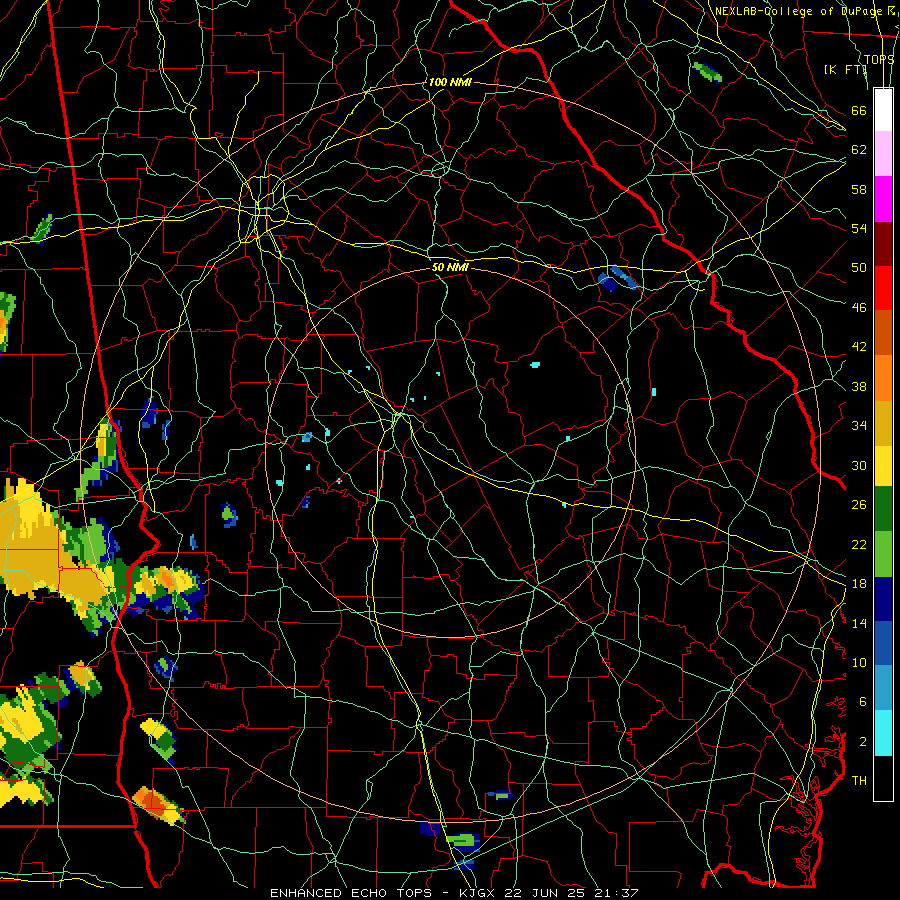This screenshot has height=900, width=900.
Task: Click the [K FT] units label
Action: (x=845, y=69)
